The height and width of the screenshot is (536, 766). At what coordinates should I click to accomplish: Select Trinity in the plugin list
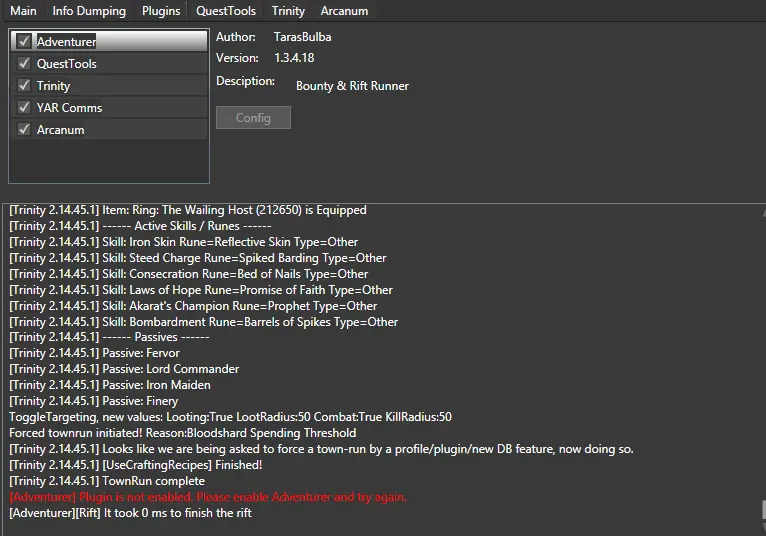pos(109,86)
